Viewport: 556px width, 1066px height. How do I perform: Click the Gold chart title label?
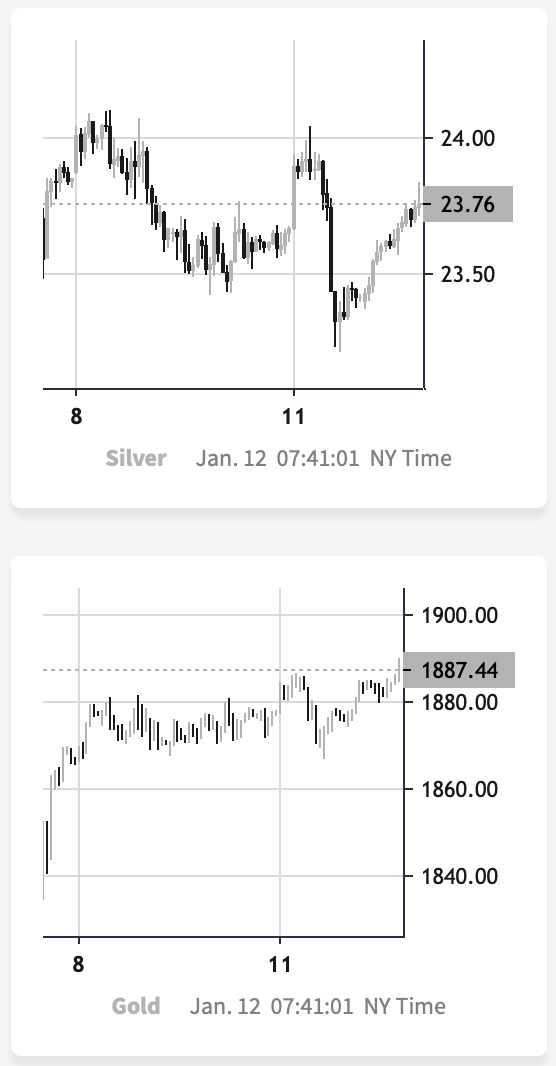(x=136, y=1006)
